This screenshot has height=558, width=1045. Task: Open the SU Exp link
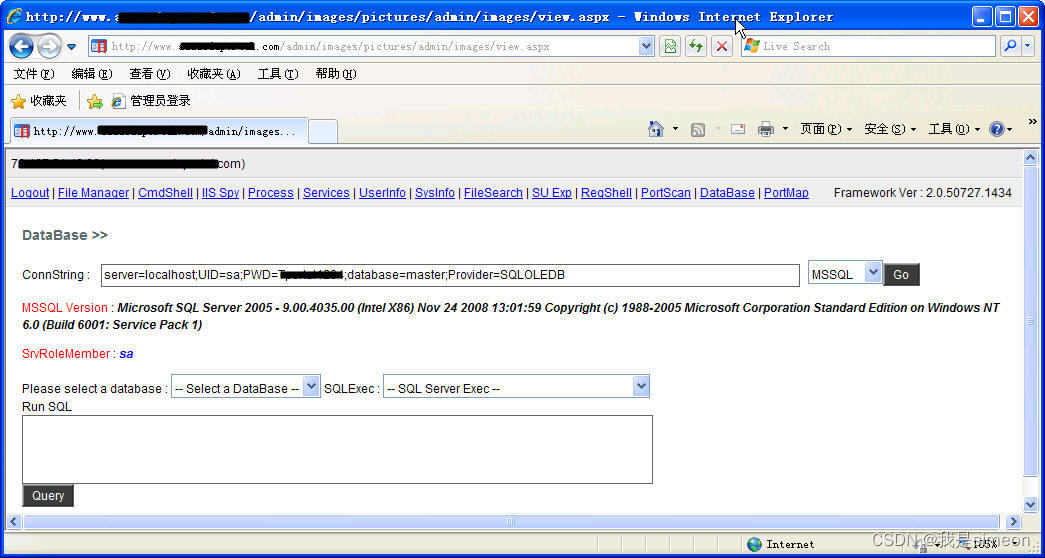(552, 193)
